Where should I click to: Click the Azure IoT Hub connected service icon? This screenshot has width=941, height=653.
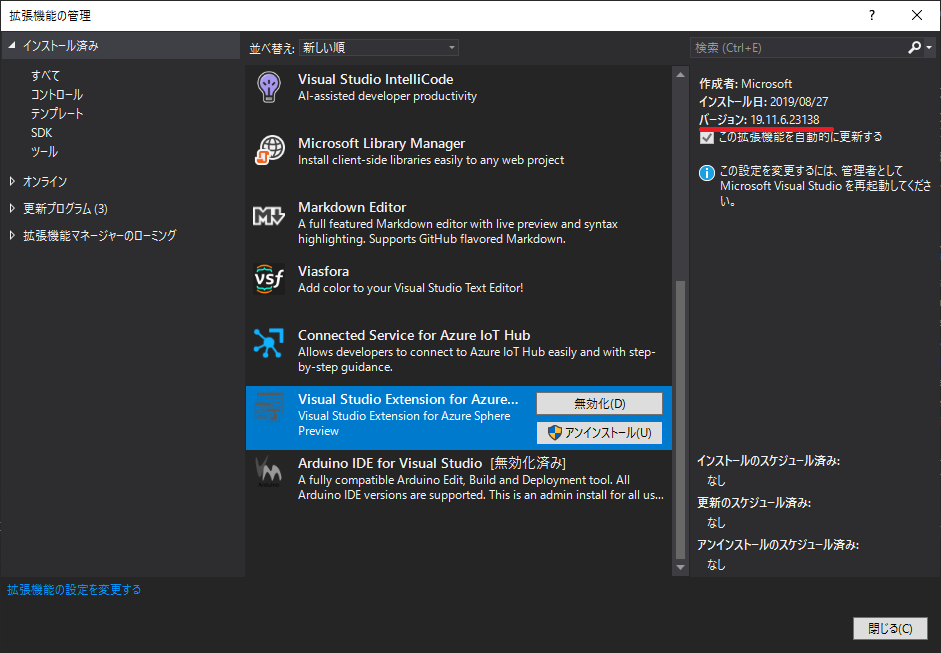click(x=268, y=343)
